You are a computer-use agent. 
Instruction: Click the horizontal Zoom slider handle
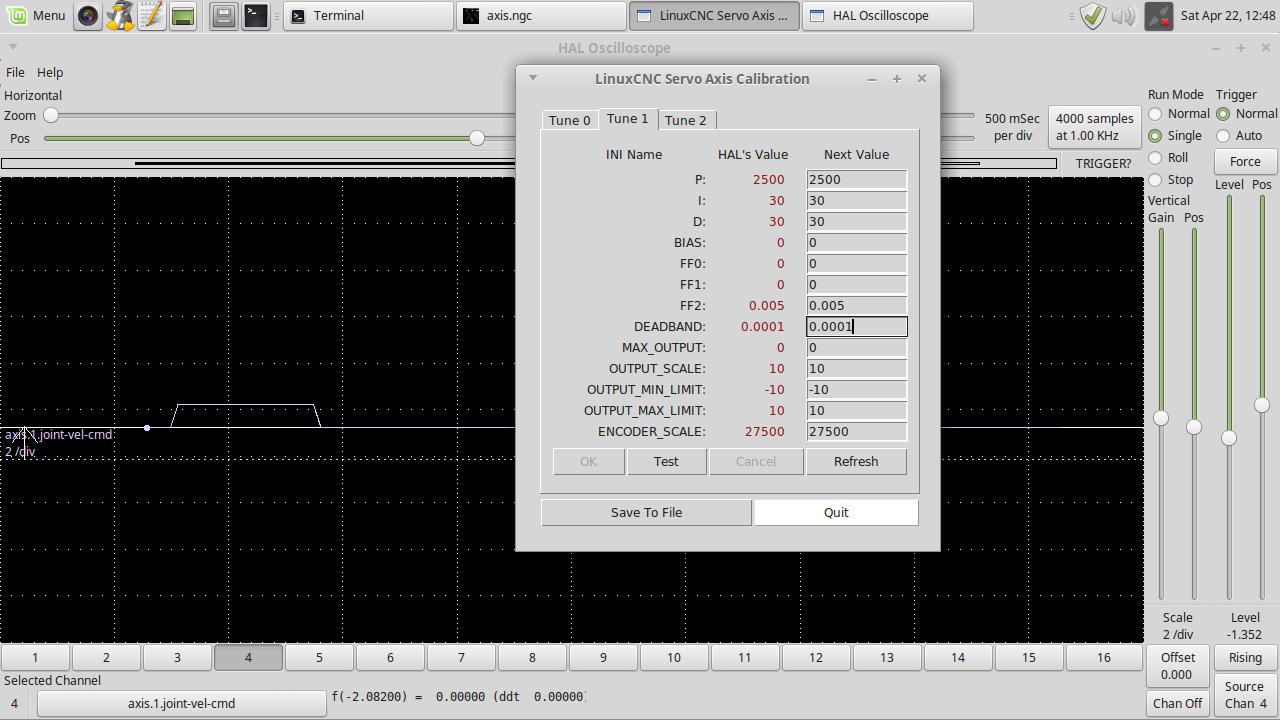coord(50,116)
